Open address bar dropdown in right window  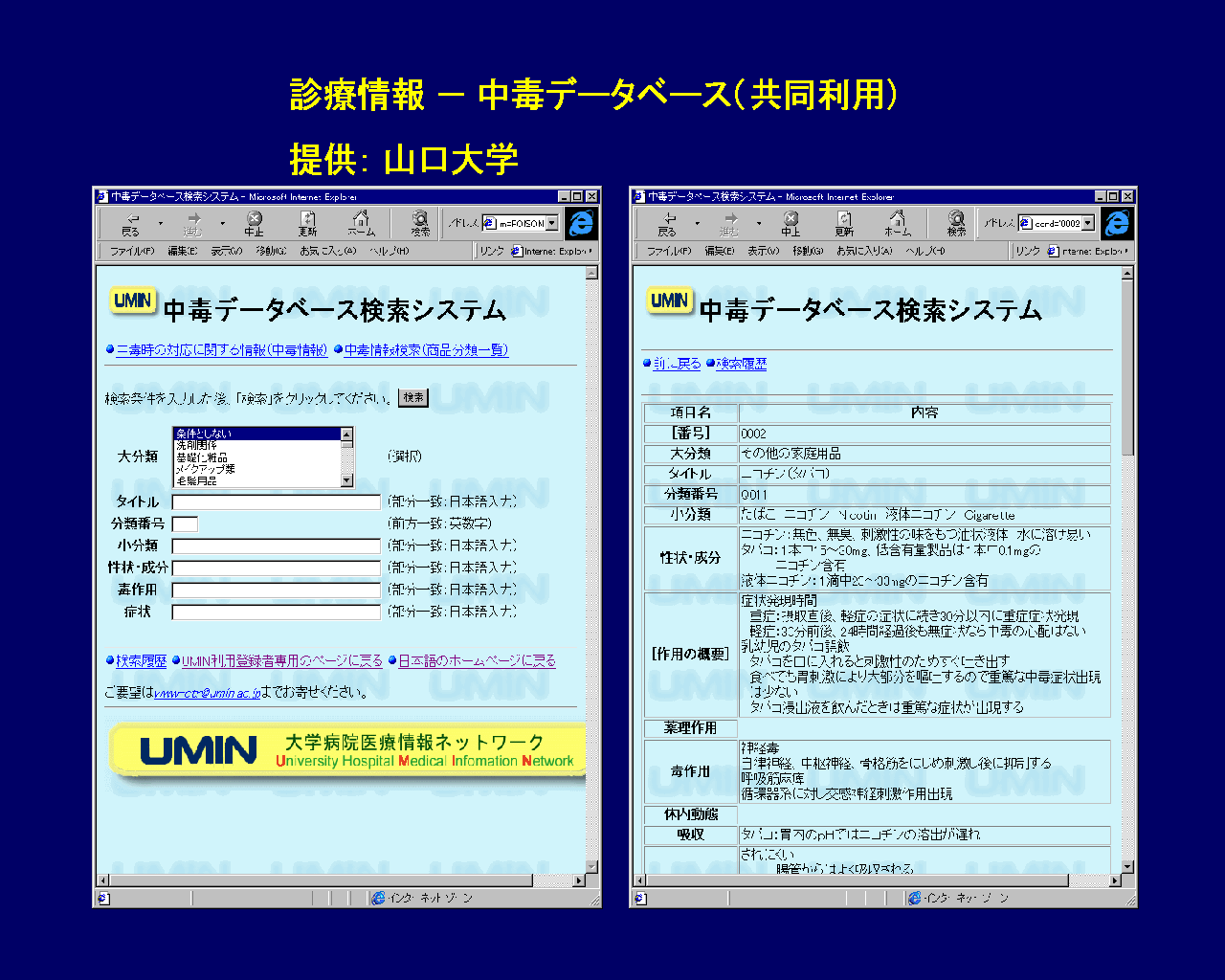tap(1088, 223)
